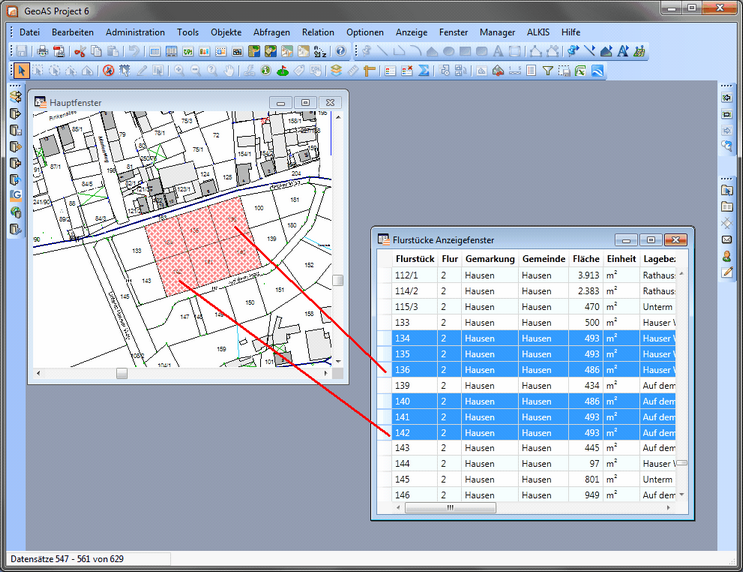Select the Pan hand tool
This screenshot has width=743, height=572.
pyautogui.click(x=229, y=71)
